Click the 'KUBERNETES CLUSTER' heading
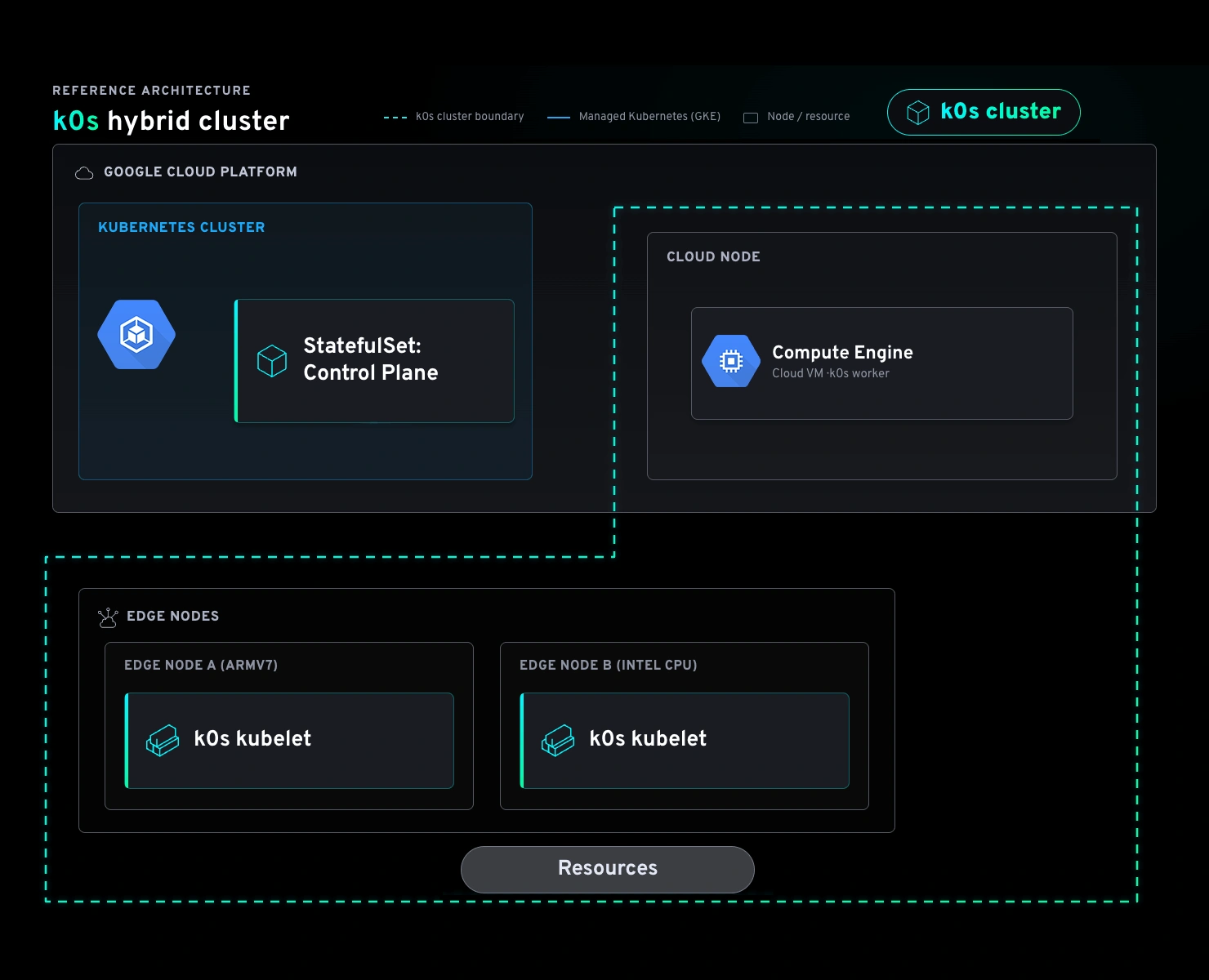The image size is (1209, 980). pos(181,227)
